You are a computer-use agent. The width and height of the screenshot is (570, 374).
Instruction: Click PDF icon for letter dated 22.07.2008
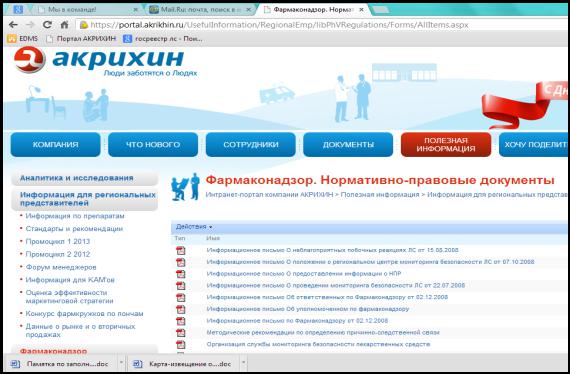point(181,286)
